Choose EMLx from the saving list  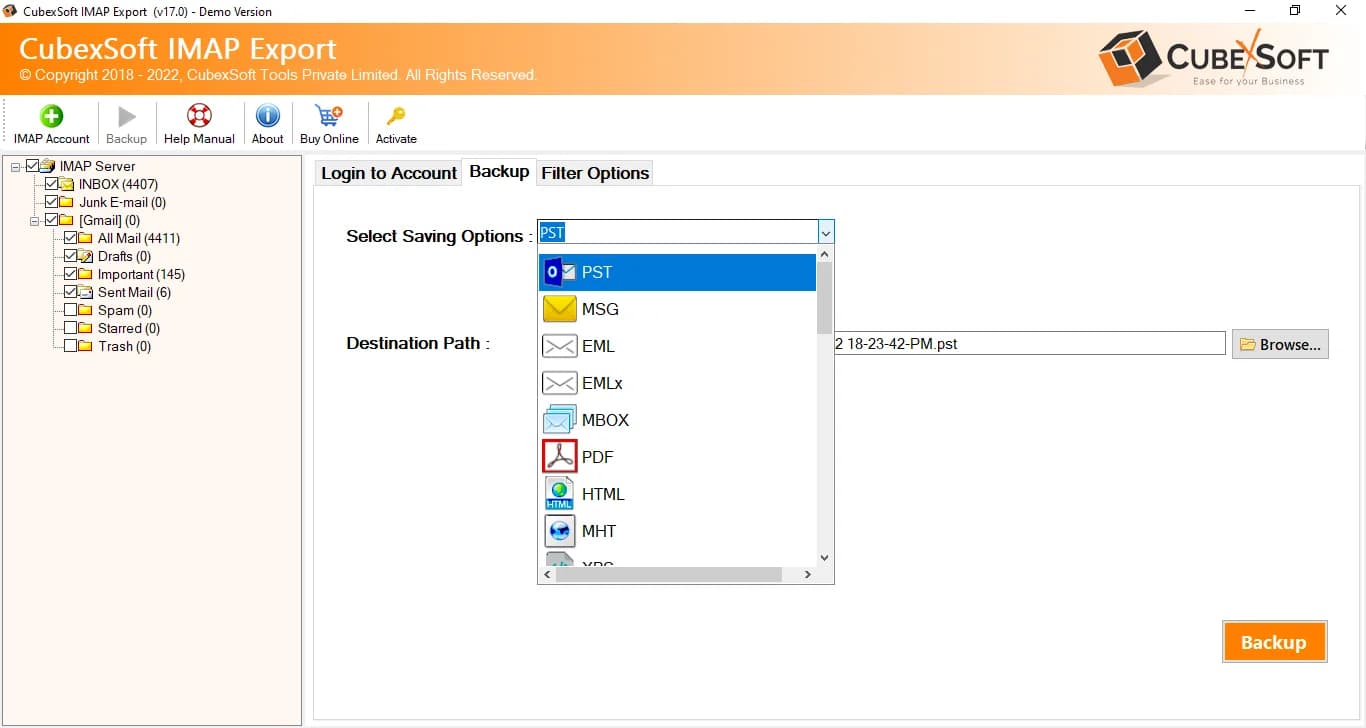pyautogui.click(x=678, y=383)
